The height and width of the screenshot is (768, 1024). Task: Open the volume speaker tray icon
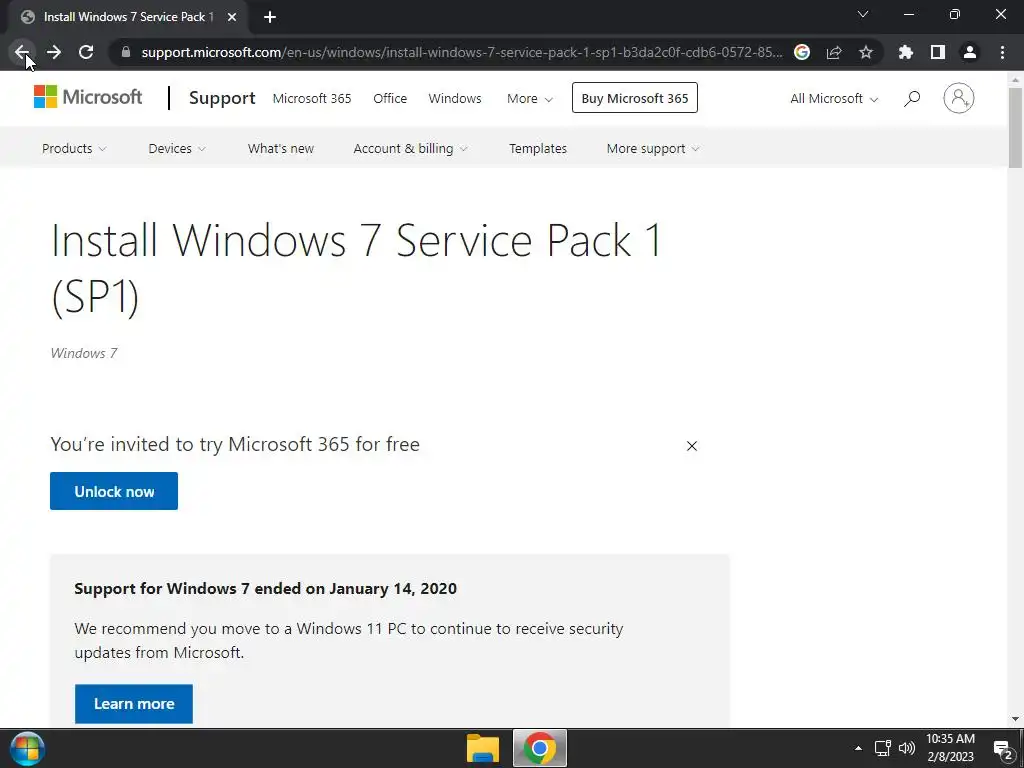907,748
